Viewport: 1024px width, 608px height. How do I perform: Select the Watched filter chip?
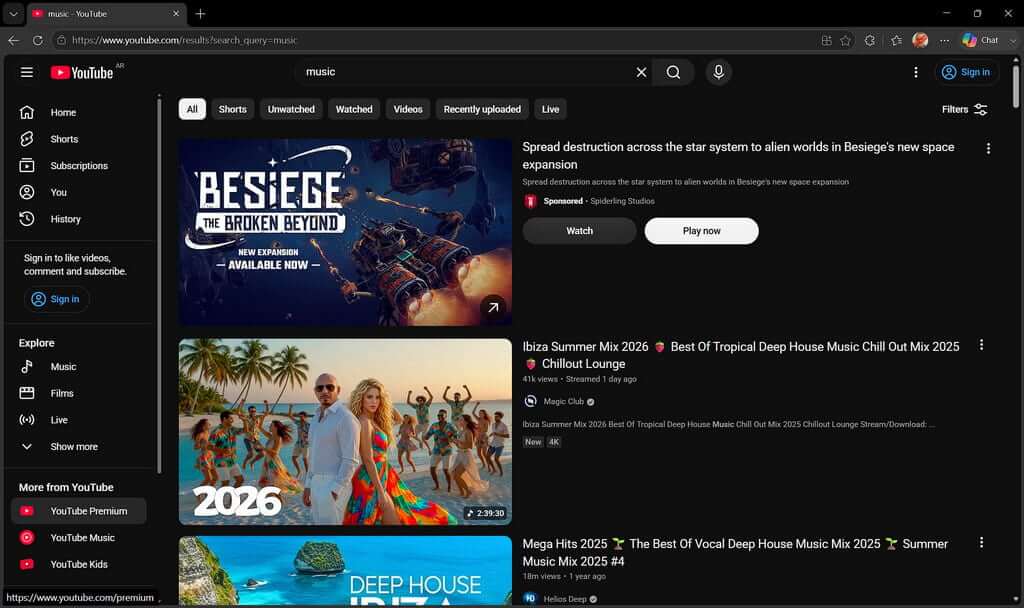pos(354,110)
